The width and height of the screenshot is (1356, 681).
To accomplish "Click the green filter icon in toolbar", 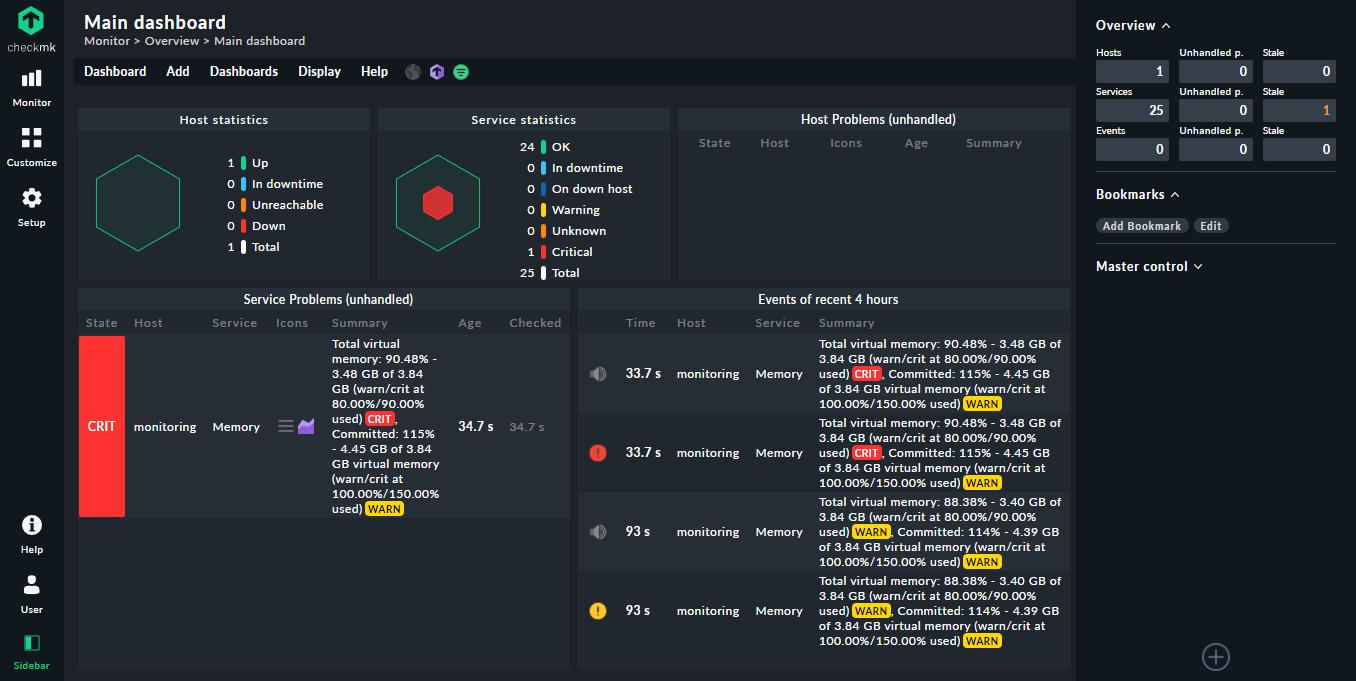I will click(x=461, y=72).
